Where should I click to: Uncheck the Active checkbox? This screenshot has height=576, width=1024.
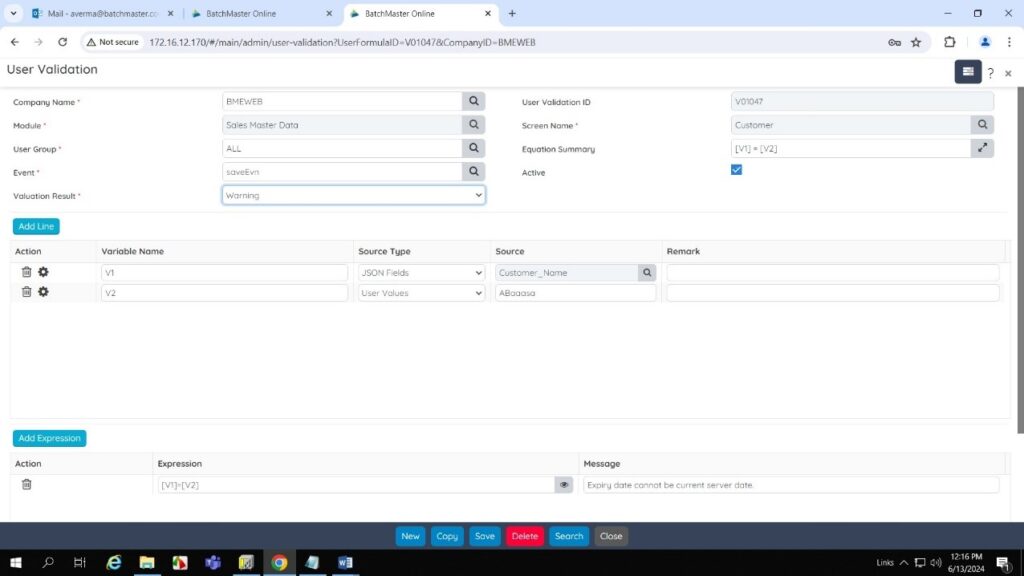(737, 170)
